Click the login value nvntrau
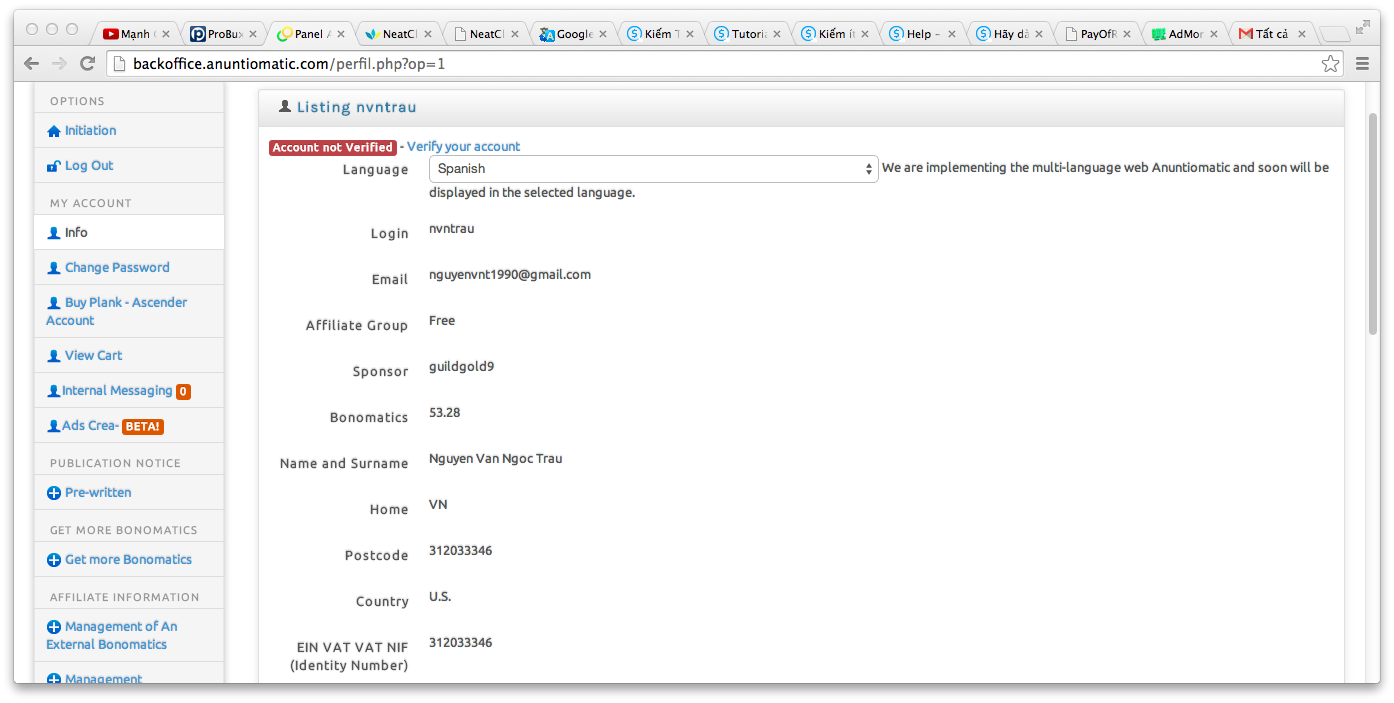1394x703 pixels. pyautogui.click(x=451, y=228)
